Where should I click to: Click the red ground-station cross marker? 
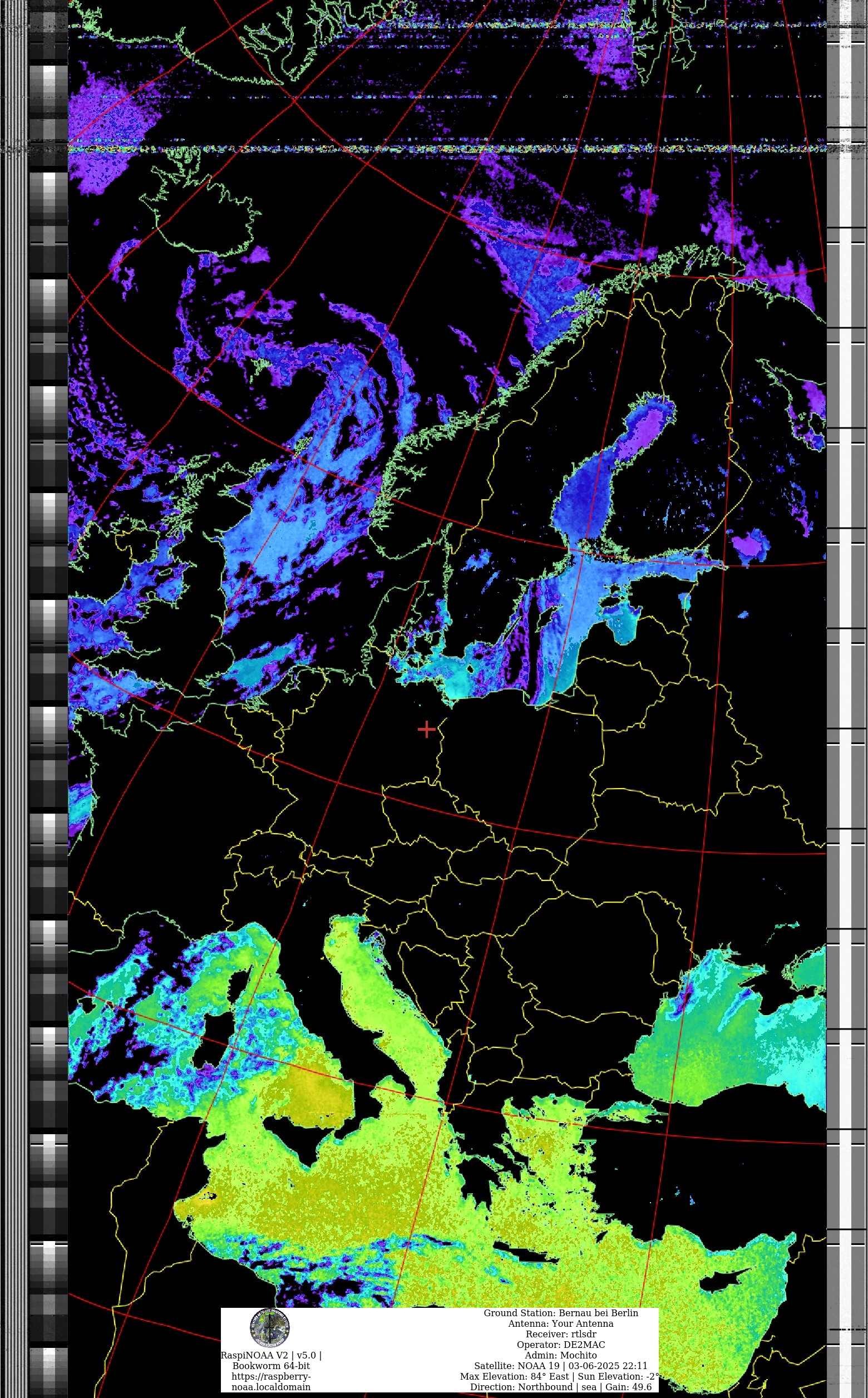[427, 729]
